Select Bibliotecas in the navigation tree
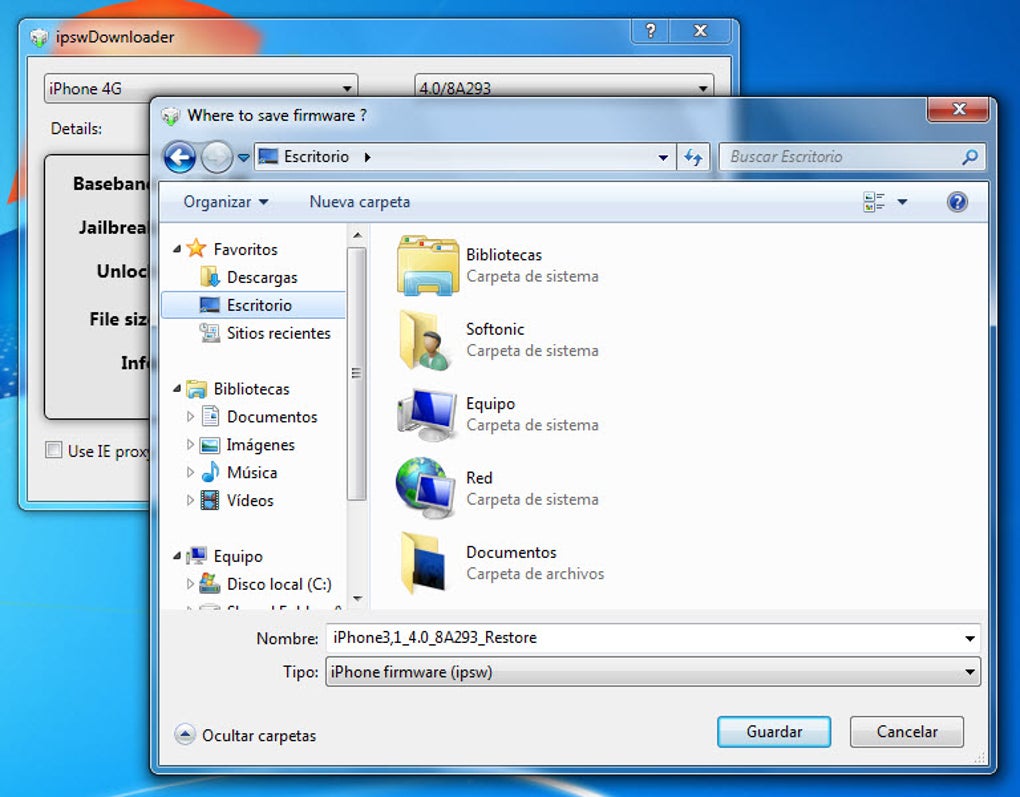Viewport: 1020px width, 797px height. pos(237,388)
